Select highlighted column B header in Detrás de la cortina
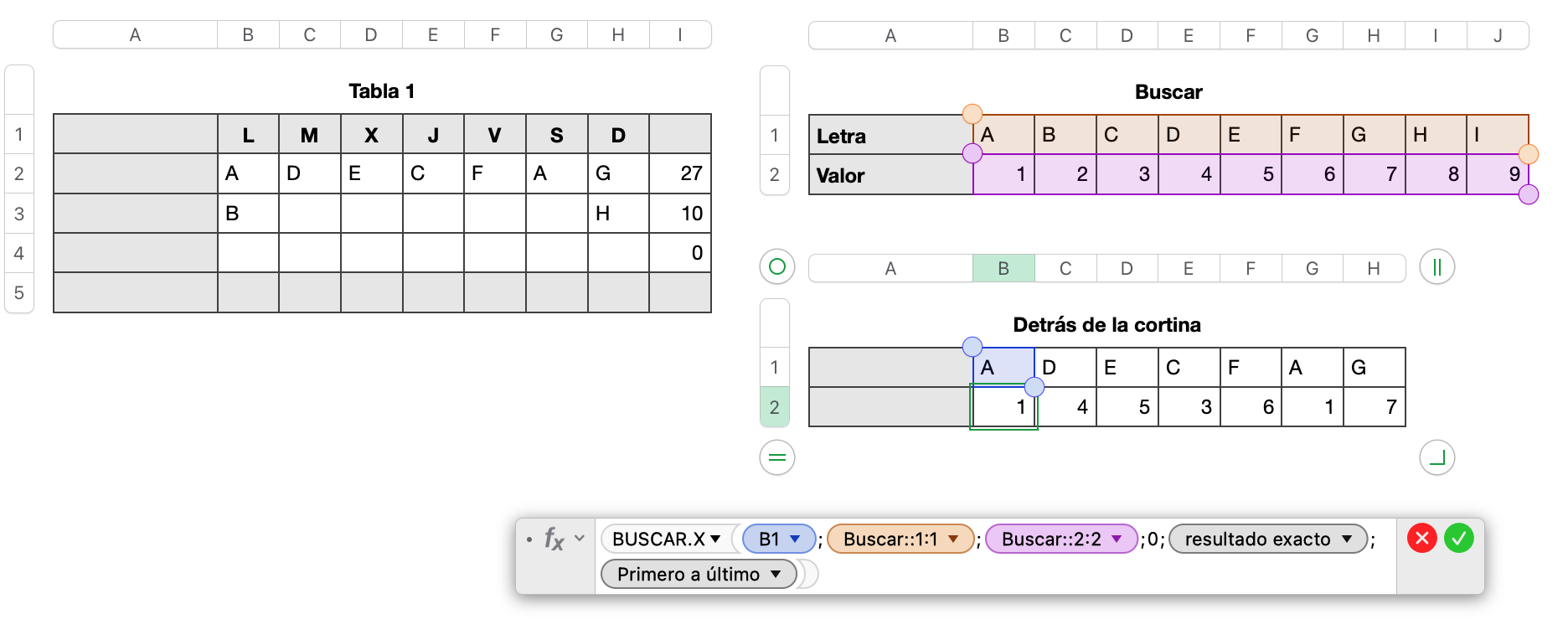The image size is (1568, 640). 1003,268
